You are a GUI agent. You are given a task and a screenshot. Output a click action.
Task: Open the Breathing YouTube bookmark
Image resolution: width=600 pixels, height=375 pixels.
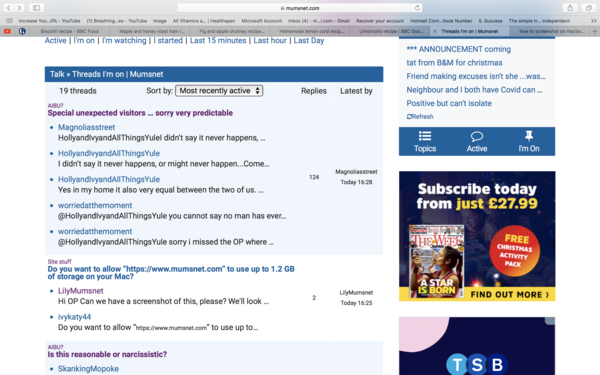coord(117,21)
